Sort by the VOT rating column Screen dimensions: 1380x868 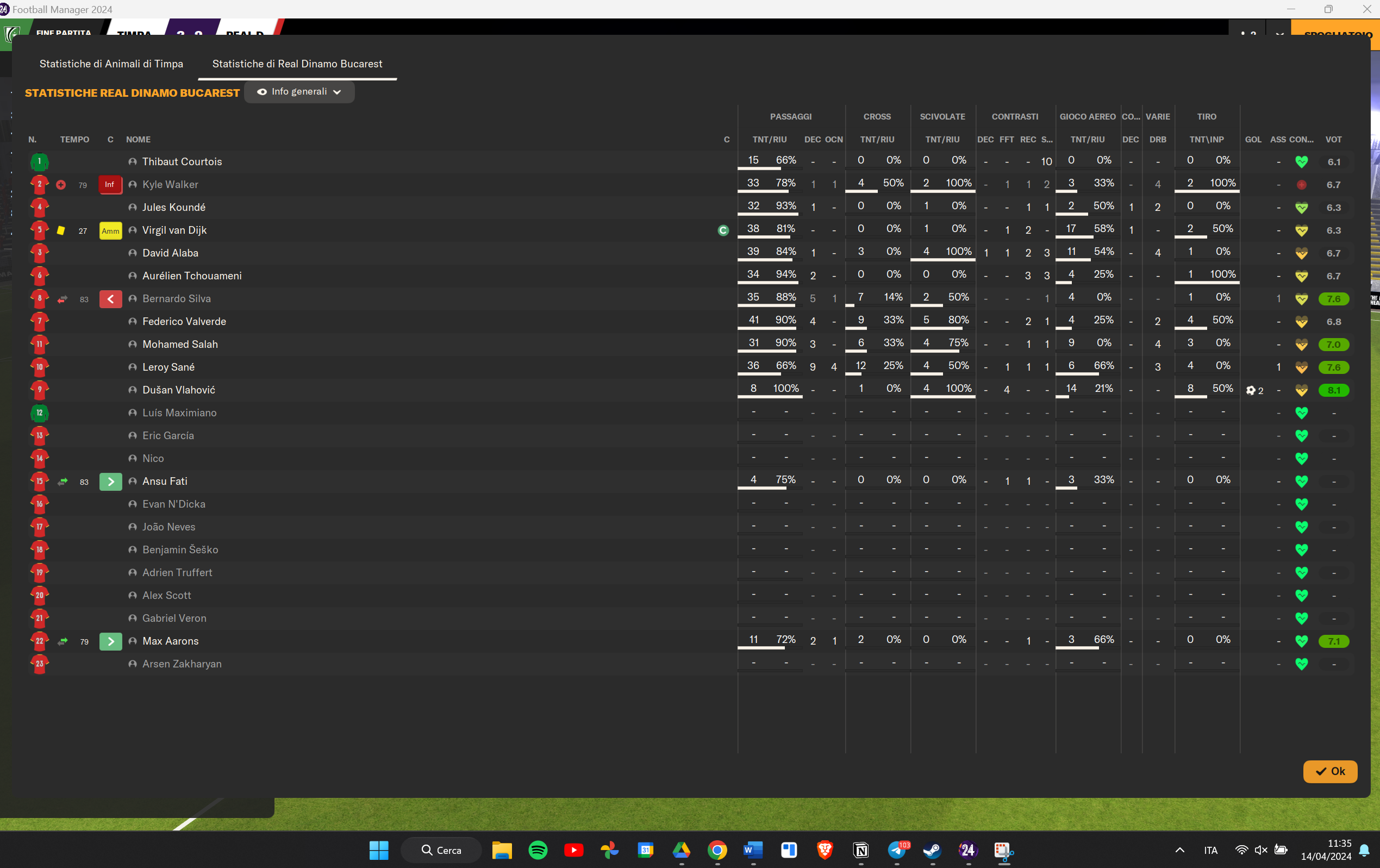point(1333,139)
